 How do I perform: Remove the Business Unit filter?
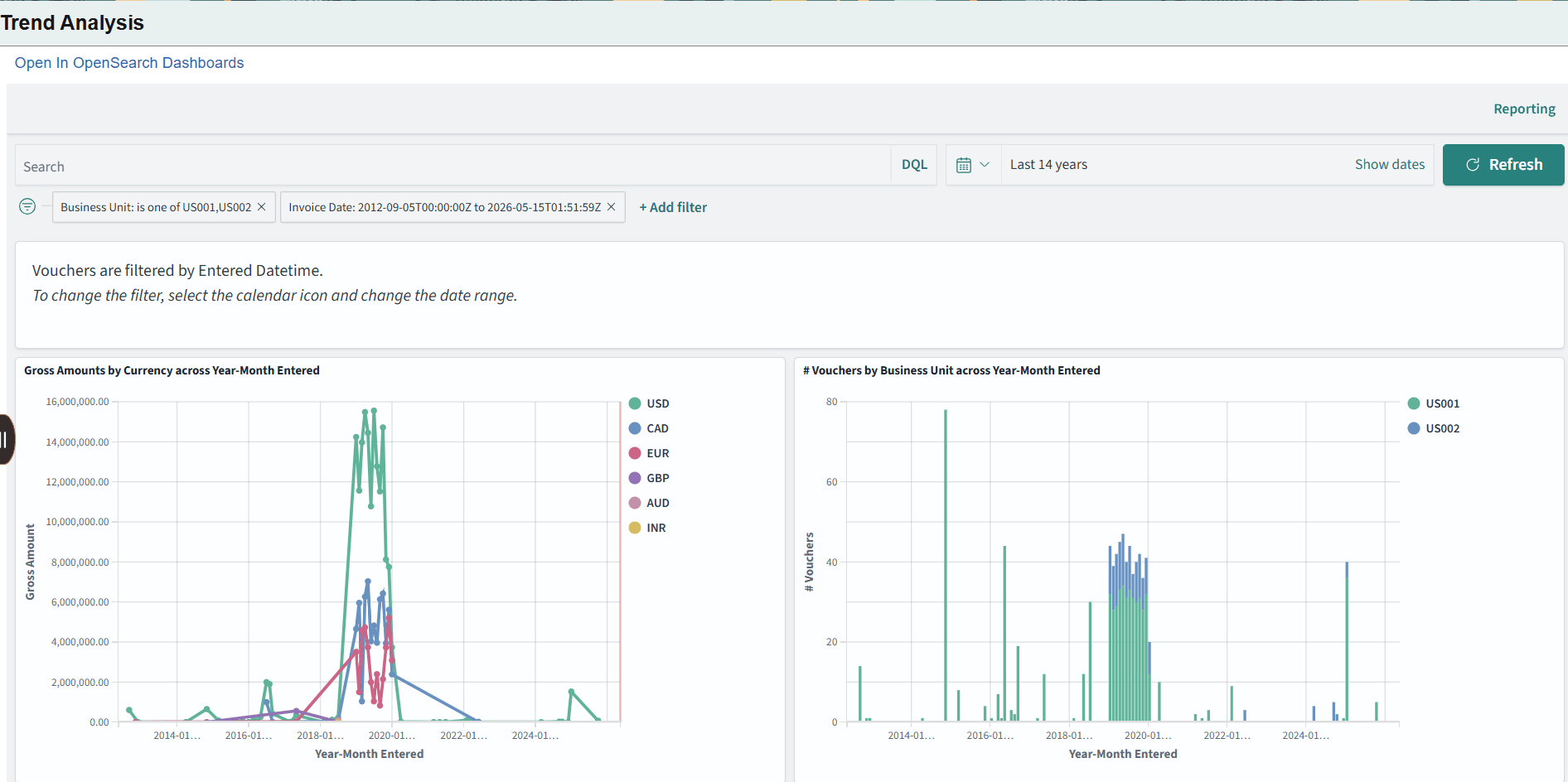[262, 207]
